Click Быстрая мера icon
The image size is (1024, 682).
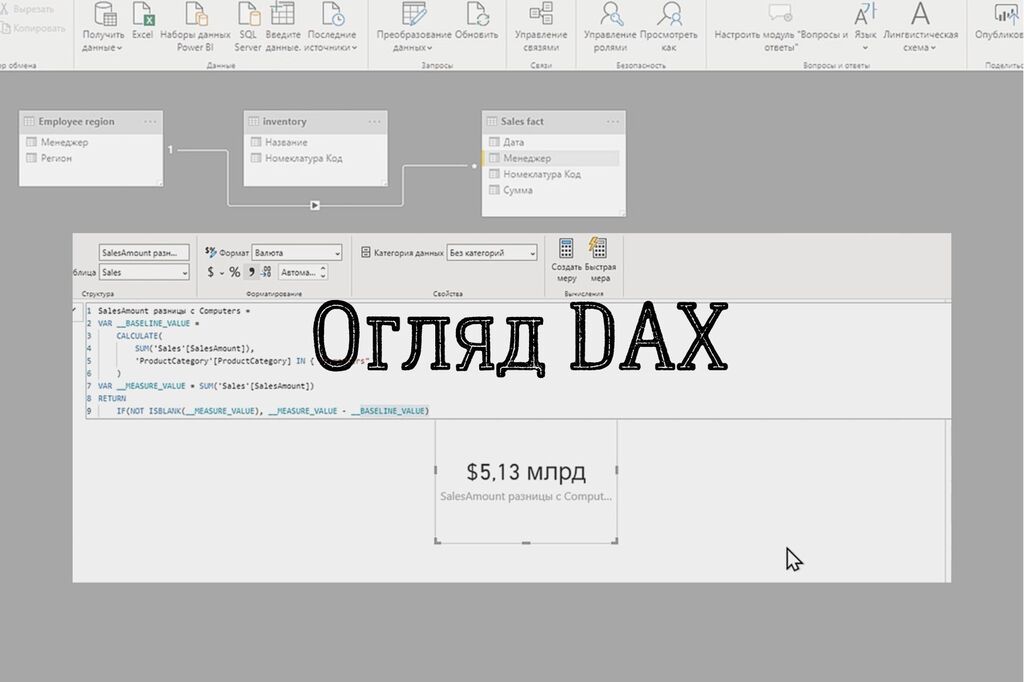point(598,248)
